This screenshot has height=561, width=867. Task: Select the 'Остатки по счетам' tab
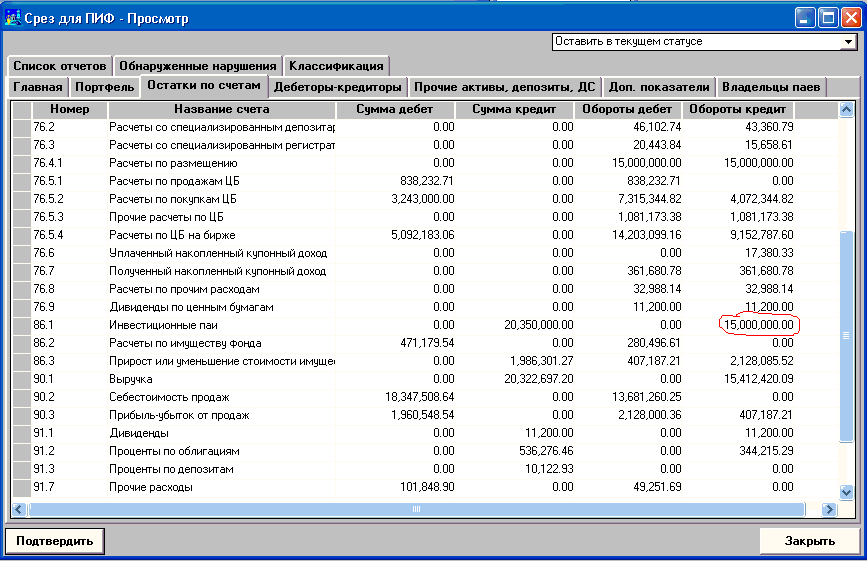pyautogui.click(x=204, y=86)
